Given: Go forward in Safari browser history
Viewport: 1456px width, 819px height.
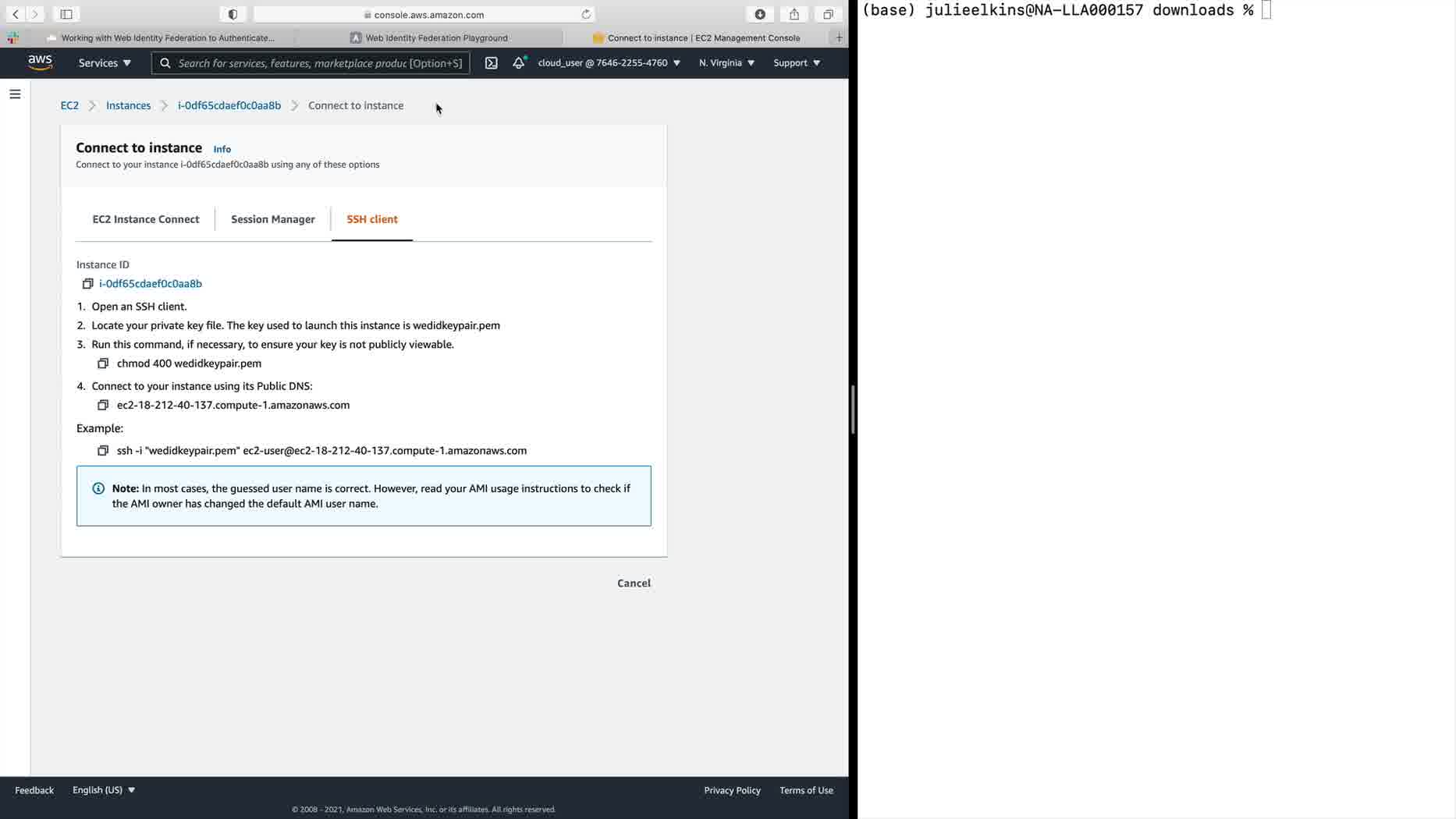Looking at the screenshot, I should coord(35,14).
